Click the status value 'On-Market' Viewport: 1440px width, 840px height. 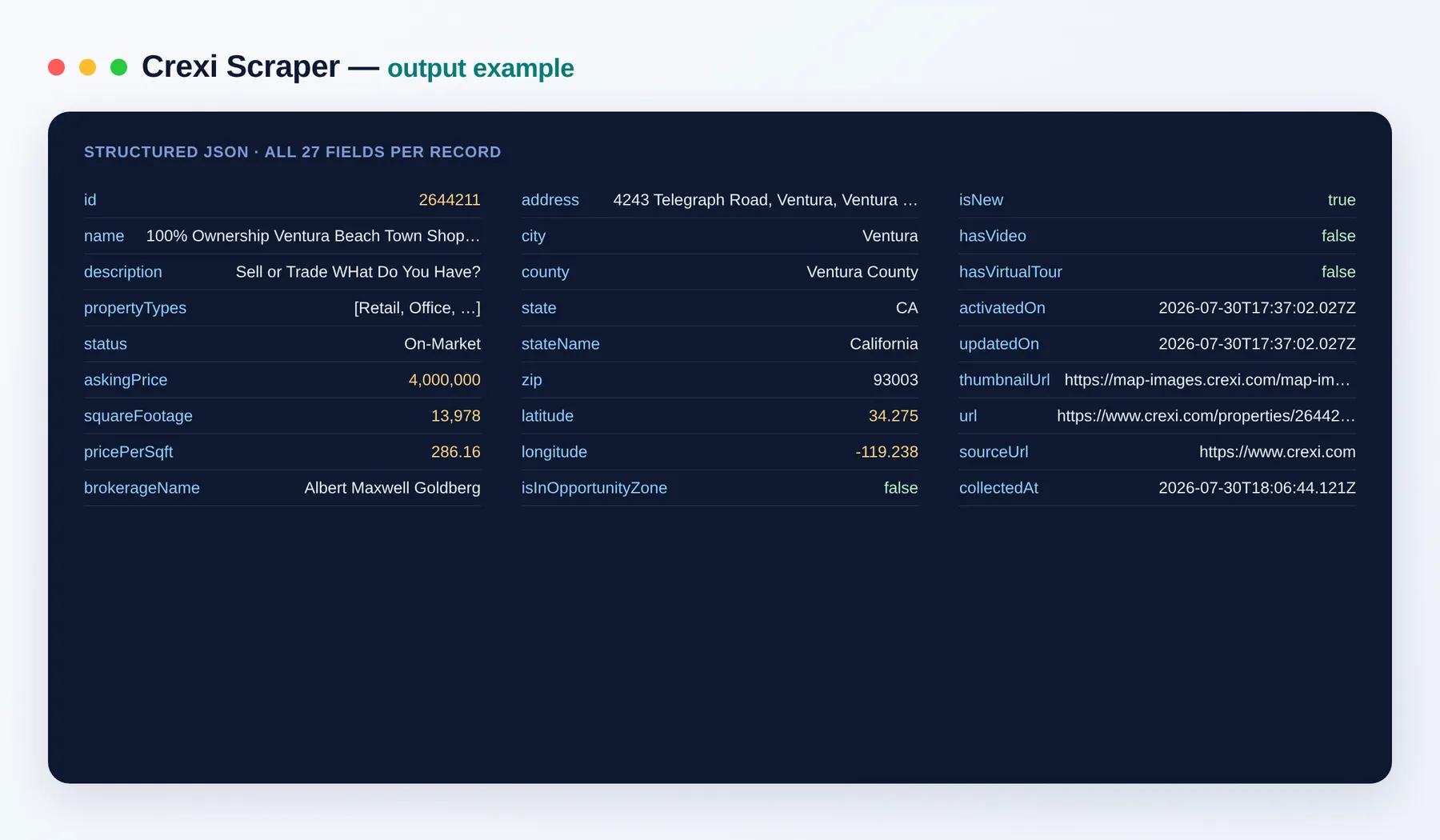442,344
